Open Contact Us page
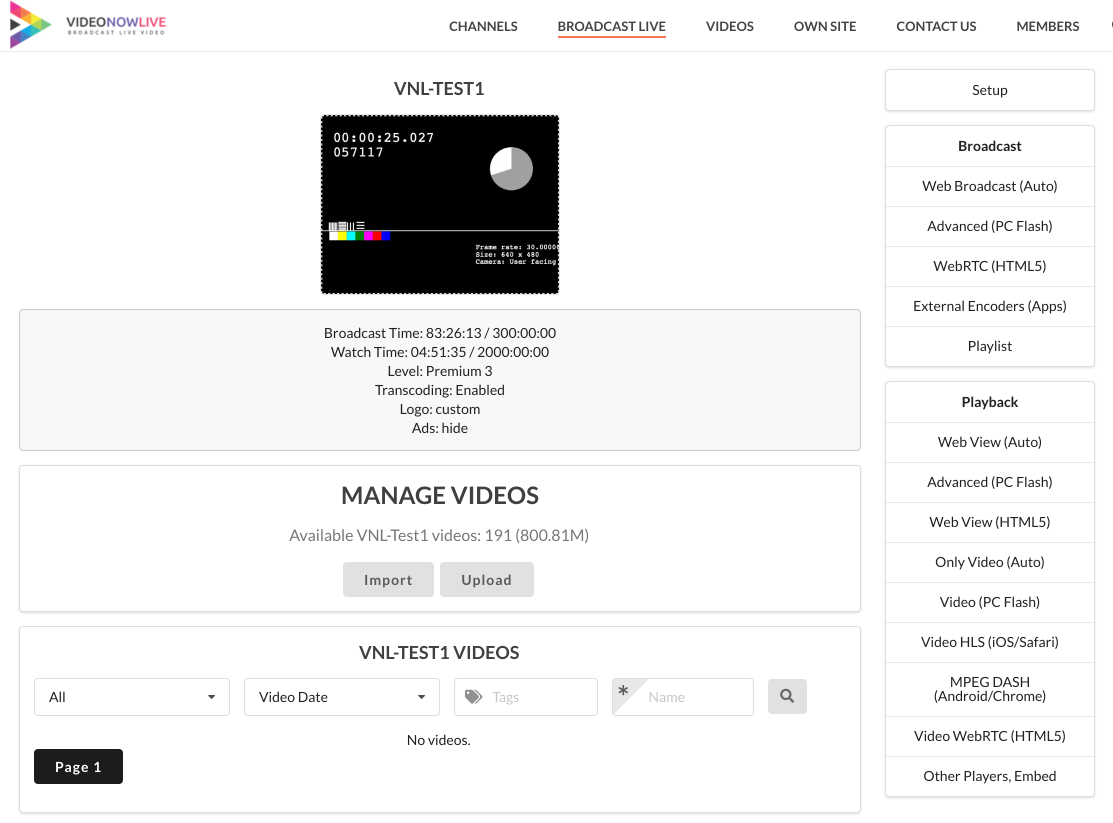This screenshot has height=823, width=1113. pos(936,26)
